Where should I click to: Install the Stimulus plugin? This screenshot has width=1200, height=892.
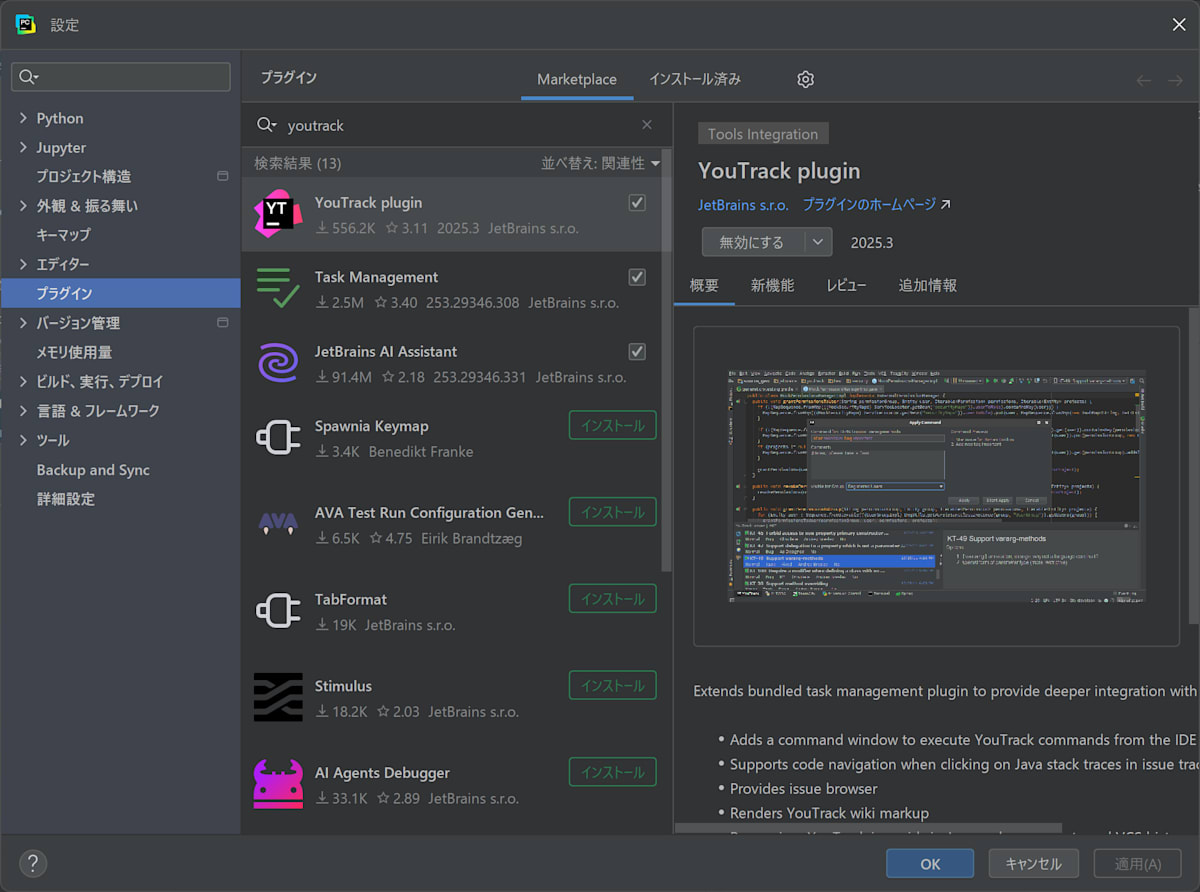pyautogui.click(x=613, y=685)
